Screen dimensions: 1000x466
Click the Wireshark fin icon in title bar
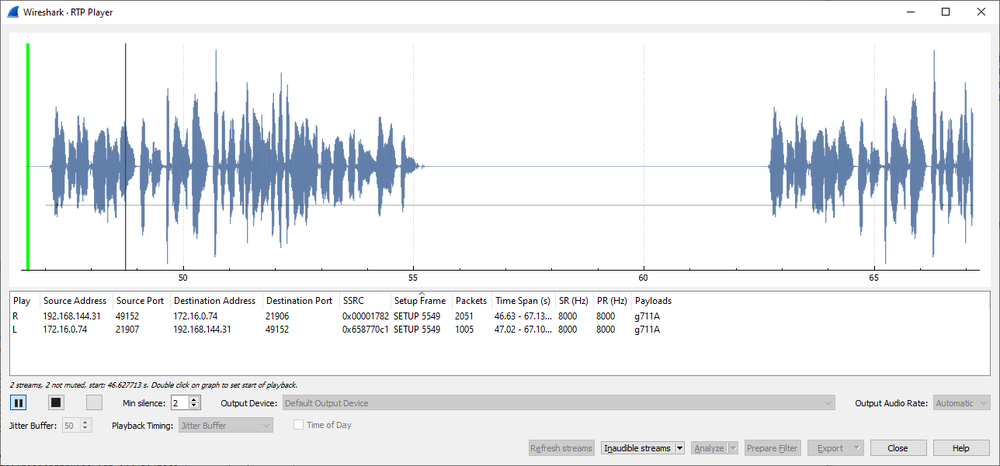pyautogui.click(x=13, y=11)
